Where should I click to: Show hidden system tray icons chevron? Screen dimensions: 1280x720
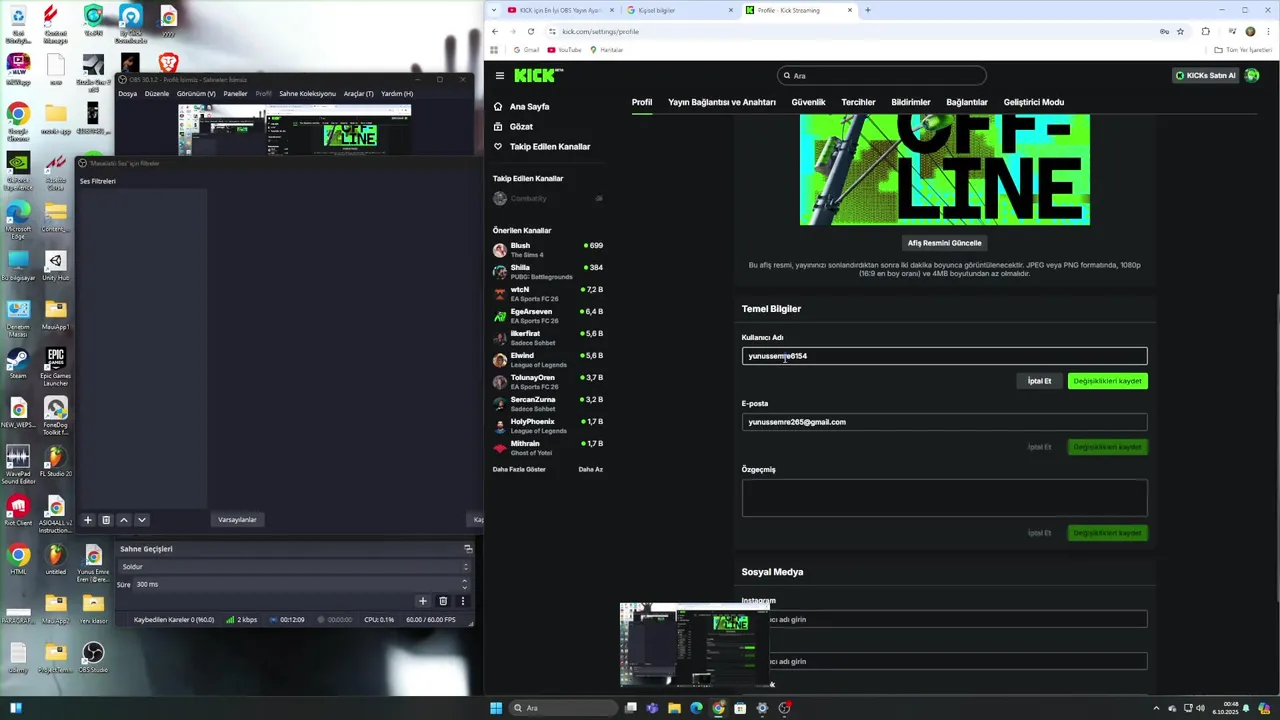1157,708
